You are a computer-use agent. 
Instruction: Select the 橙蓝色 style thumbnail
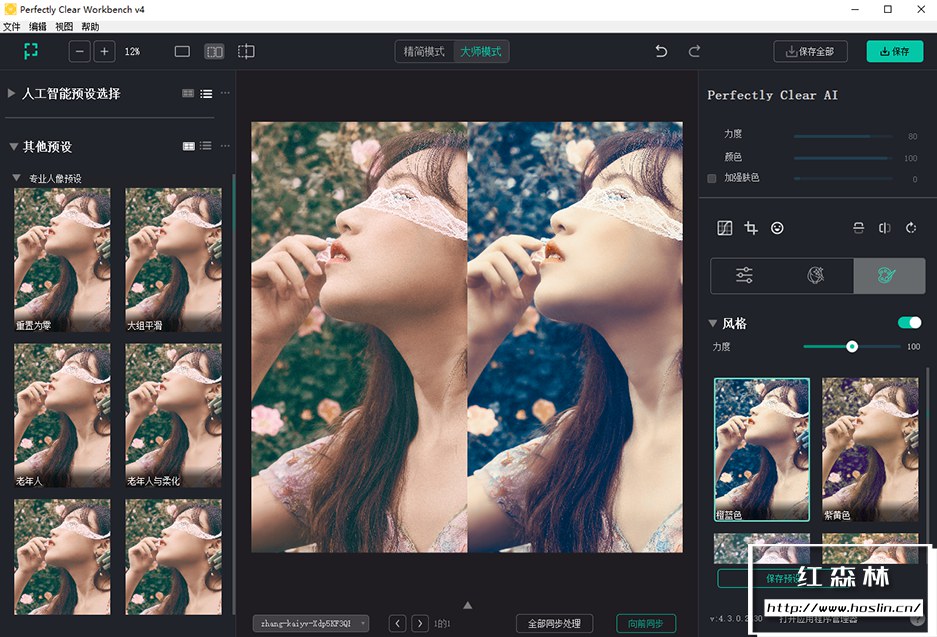tap(762, 449)
